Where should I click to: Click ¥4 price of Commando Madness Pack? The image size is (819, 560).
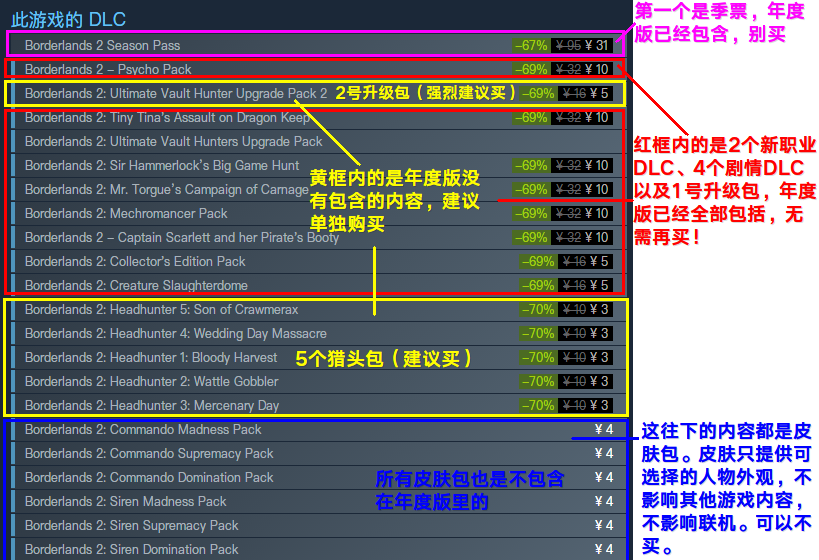[x=604, y=429]
